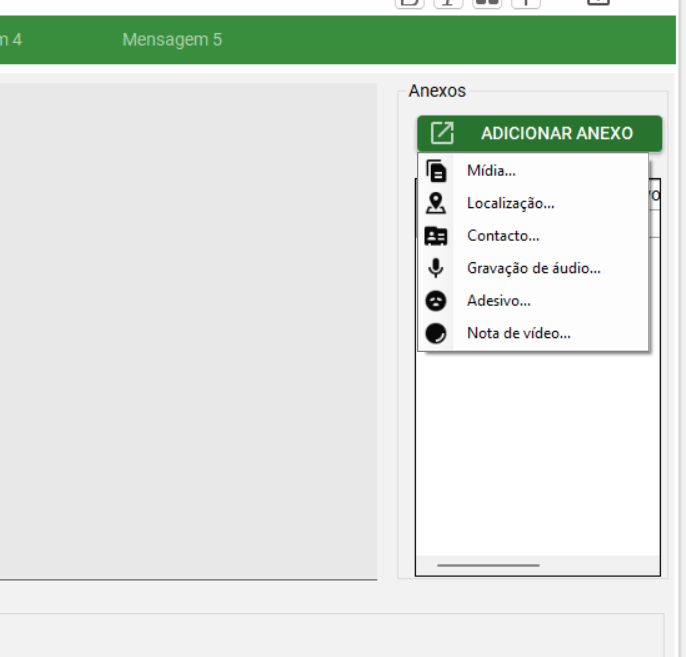Click the icon inside ADICIONAR ANEXO button
This screenshot has width=686, height=657.
[442, 133]
